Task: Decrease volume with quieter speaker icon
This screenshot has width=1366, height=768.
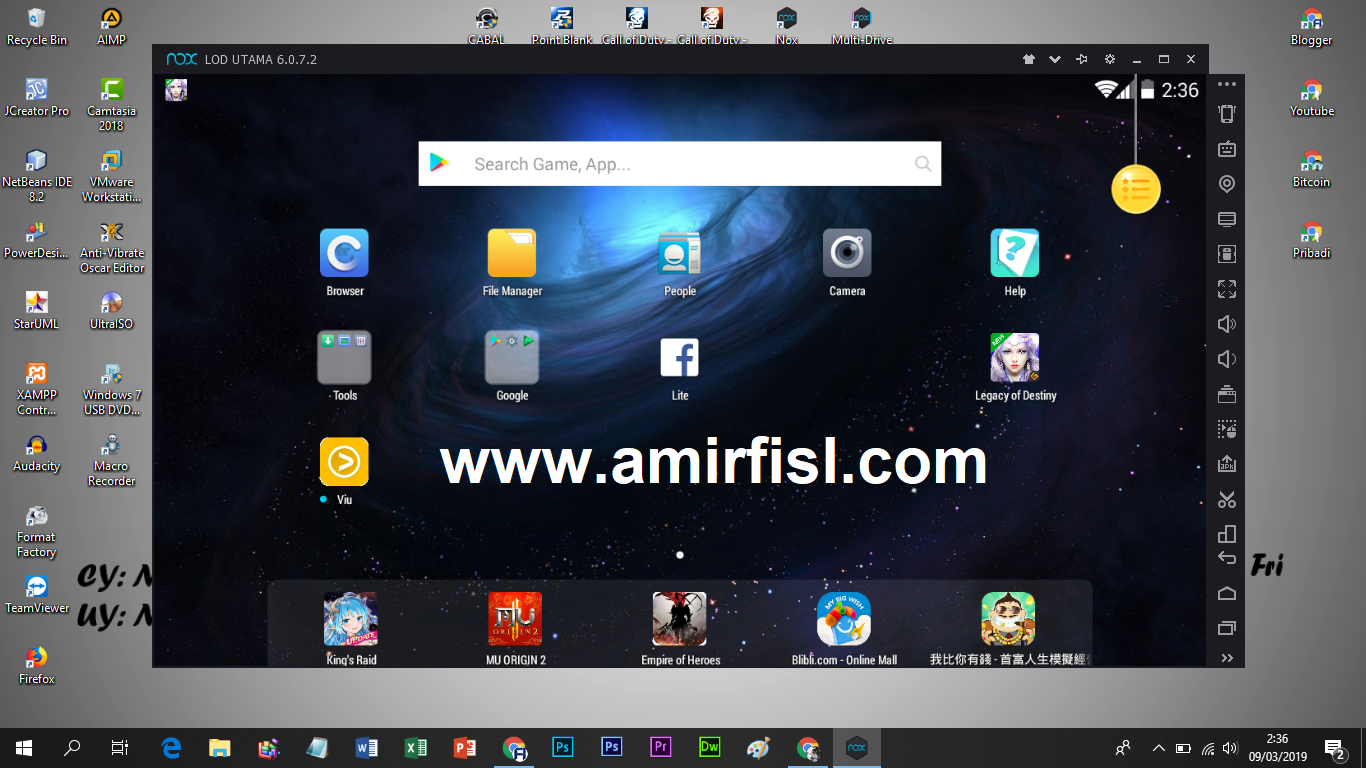Action: point(1227,359)
